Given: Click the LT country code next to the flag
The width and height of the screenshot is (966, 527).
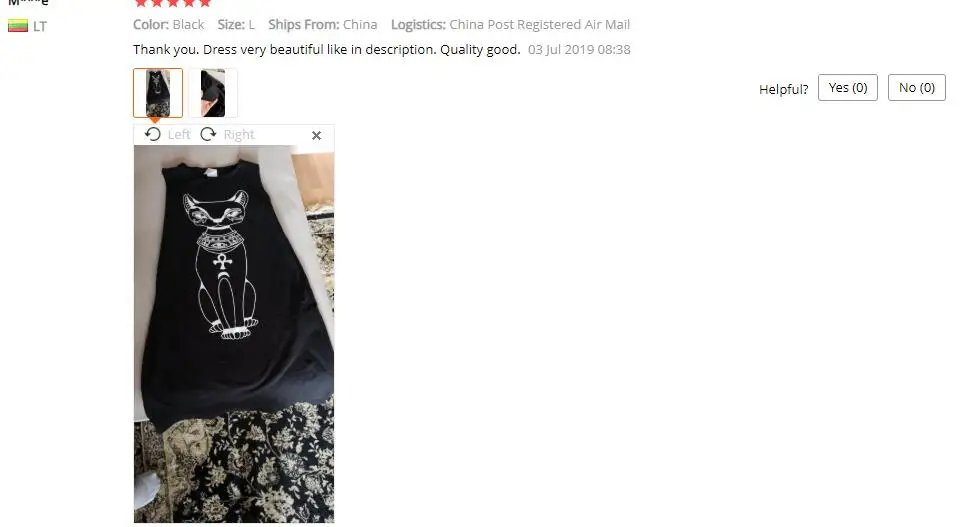Looking at the screenshot, I should click(40, 27).
